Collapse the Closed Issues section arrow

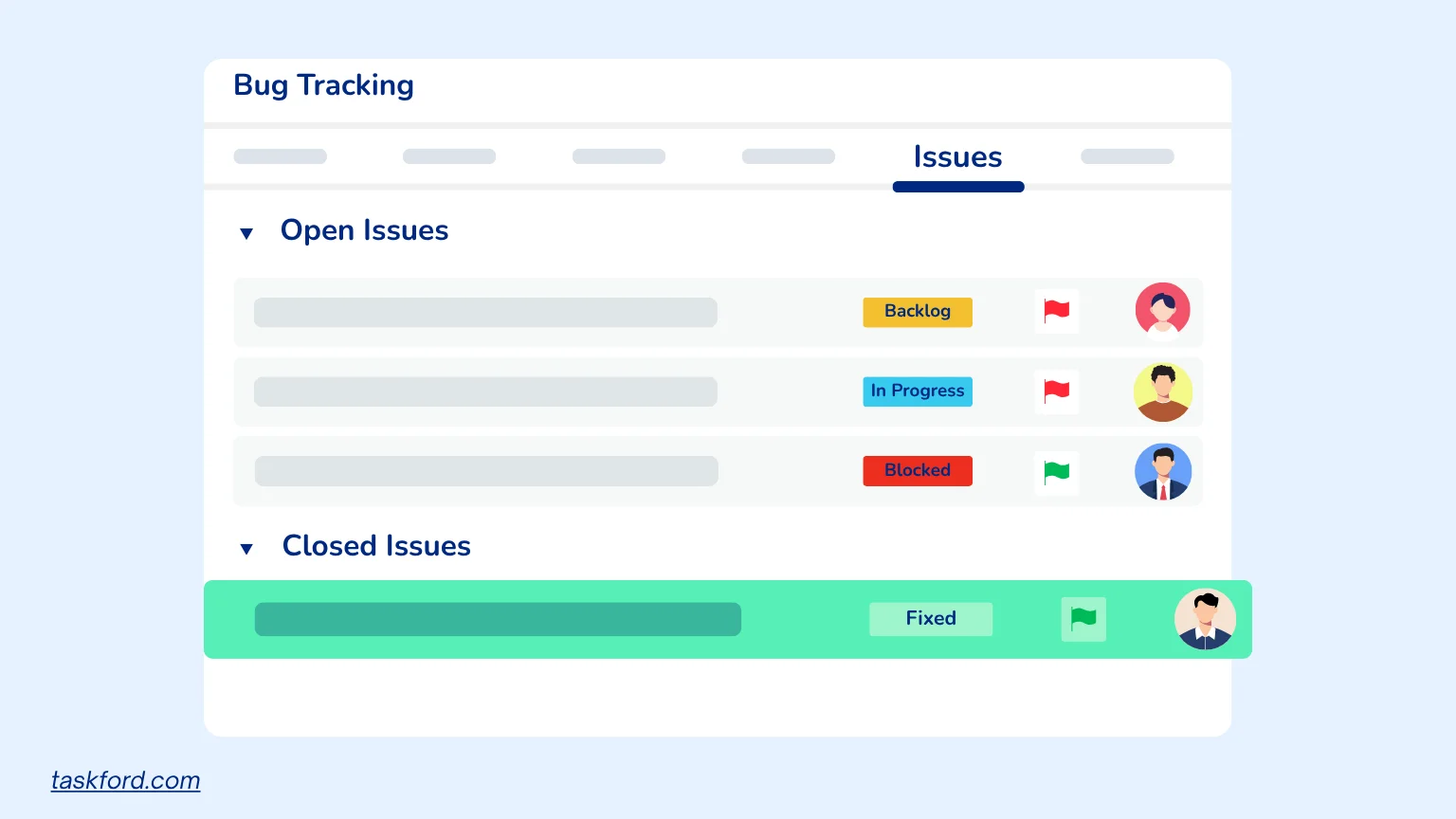[246, 549]
